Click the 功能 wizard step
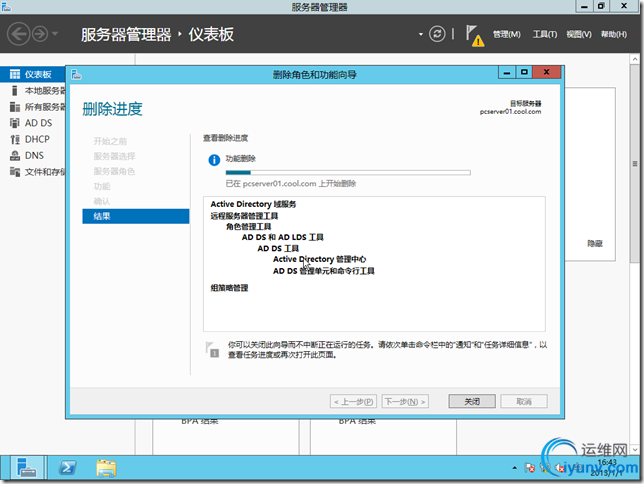 (101, 187)
